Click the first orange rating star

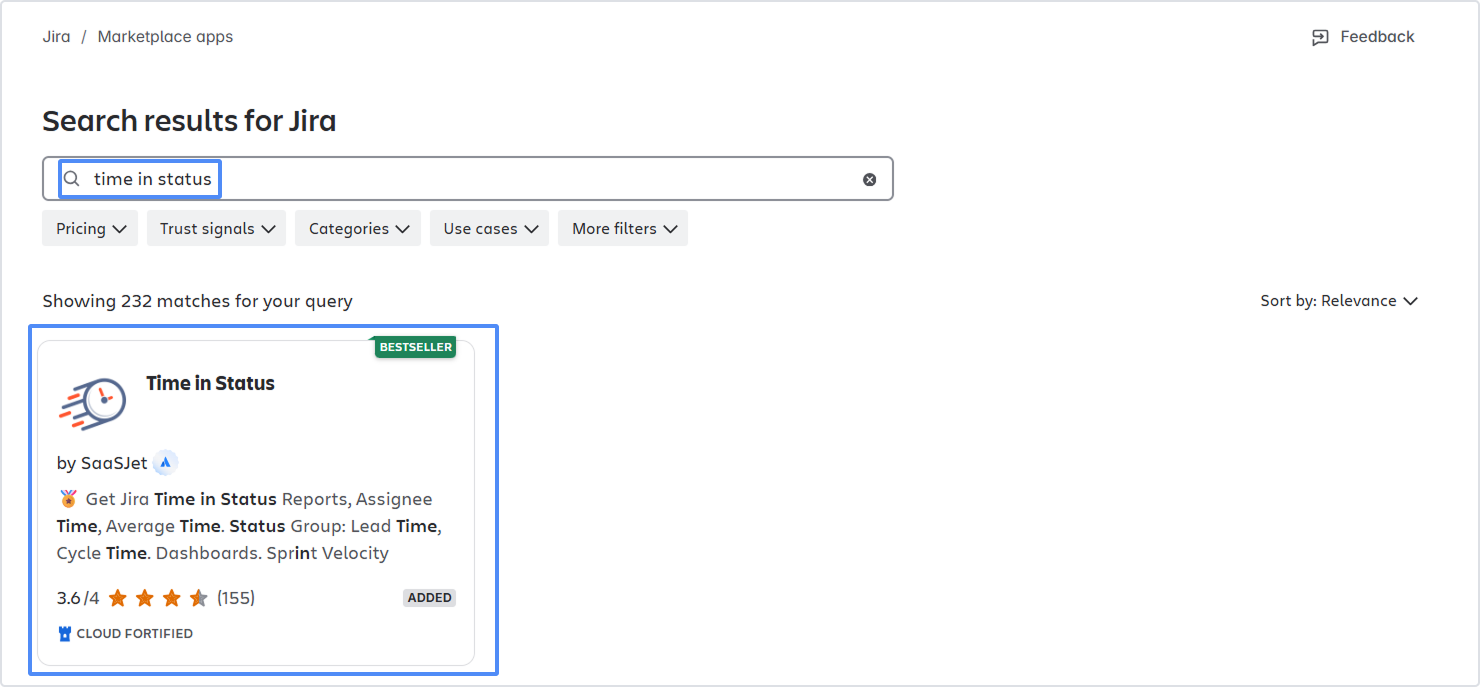[116, 596]
